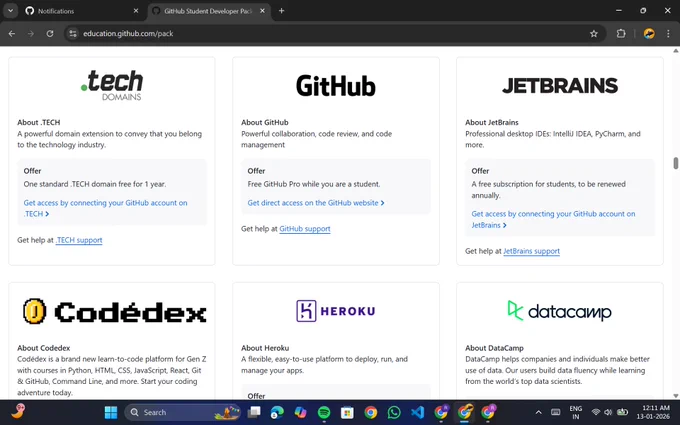Go back to the previous page
680x425 pixels.
[x=12, y=33]
